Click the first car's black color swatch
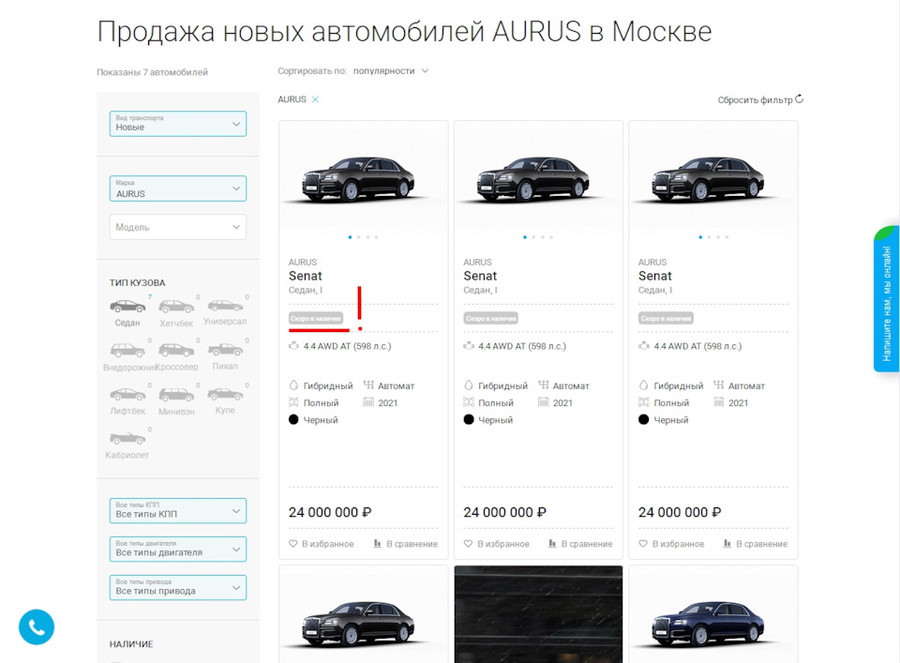Image resolution: width=900 pixels, height=663 pixels. click(x=293, y=420)
